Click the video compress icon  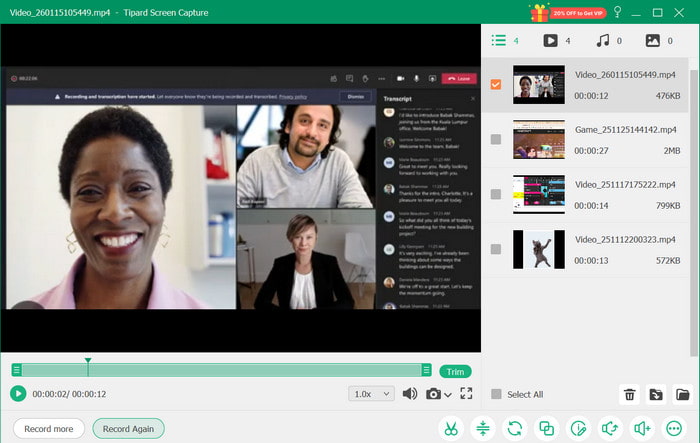[x=482, y=428]
